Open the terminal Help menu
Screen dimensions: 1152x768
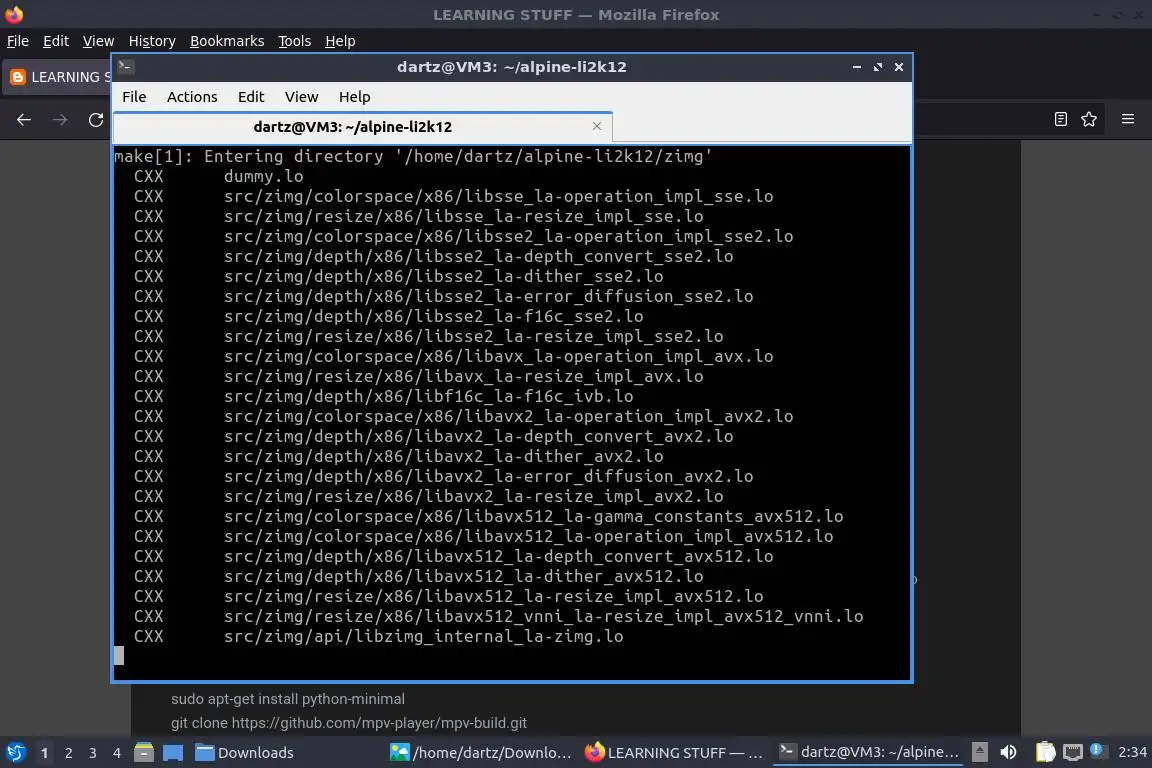click(354, 97)
